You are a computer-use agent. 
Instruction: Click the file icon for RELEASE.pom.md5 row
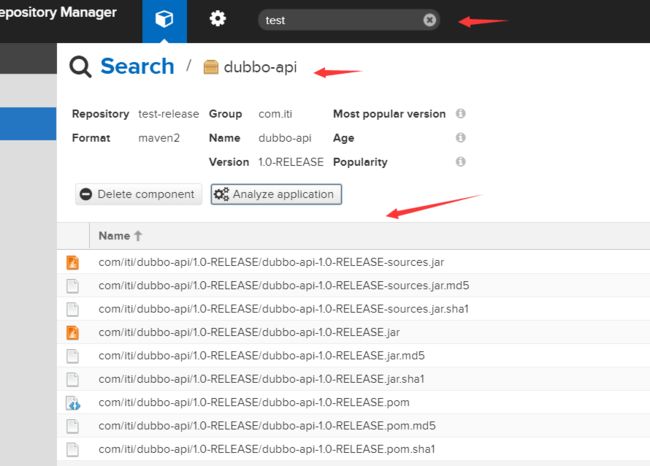[x=73, y=426]
